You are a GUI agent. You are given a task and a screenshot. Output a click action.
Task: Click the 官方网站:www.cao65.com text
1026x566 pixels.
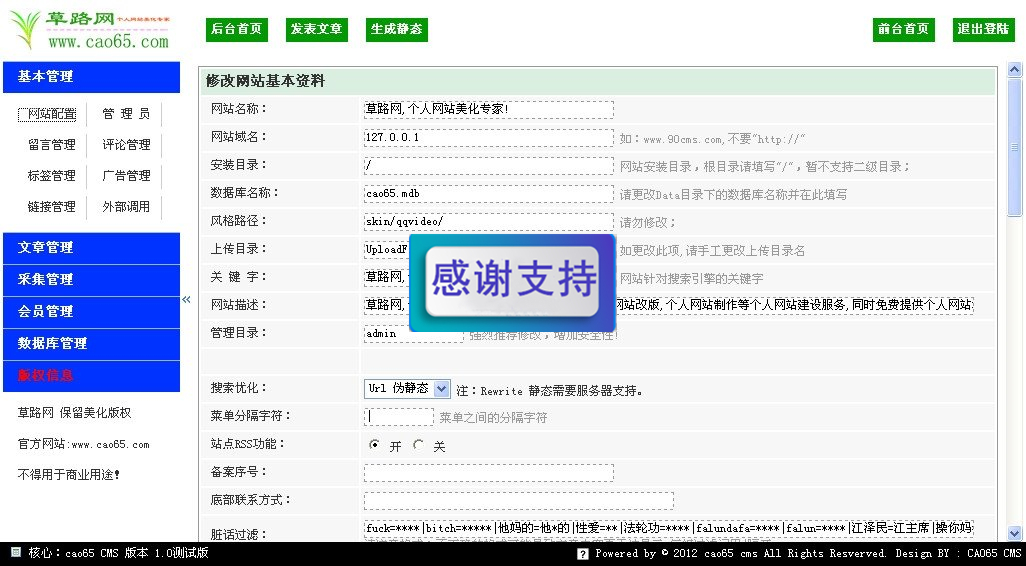tap(83, 444)
